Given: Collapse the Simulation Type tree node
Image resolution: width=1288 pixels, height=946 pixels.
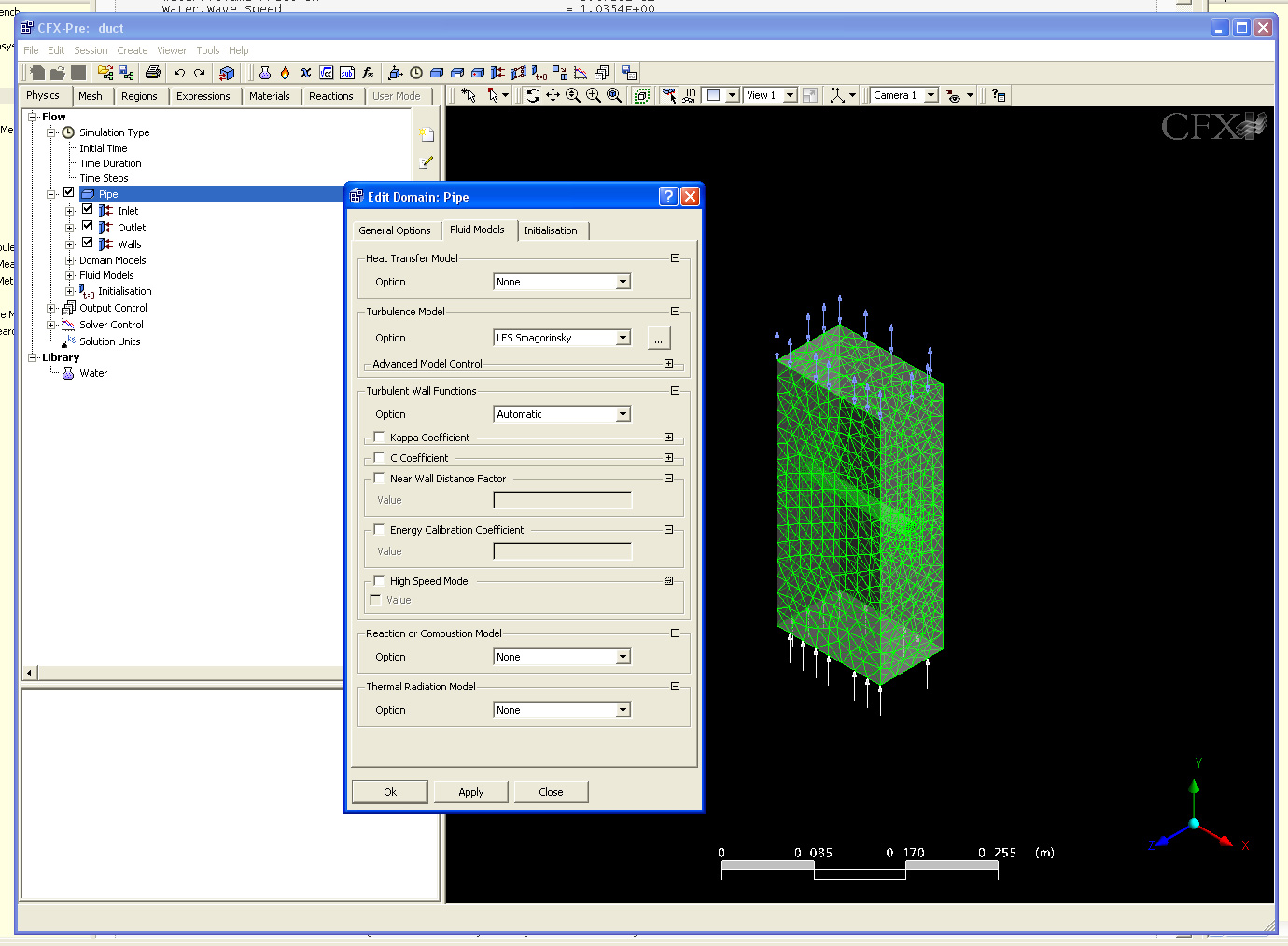Looking at the screenshot, I should (x=52, y=132).
